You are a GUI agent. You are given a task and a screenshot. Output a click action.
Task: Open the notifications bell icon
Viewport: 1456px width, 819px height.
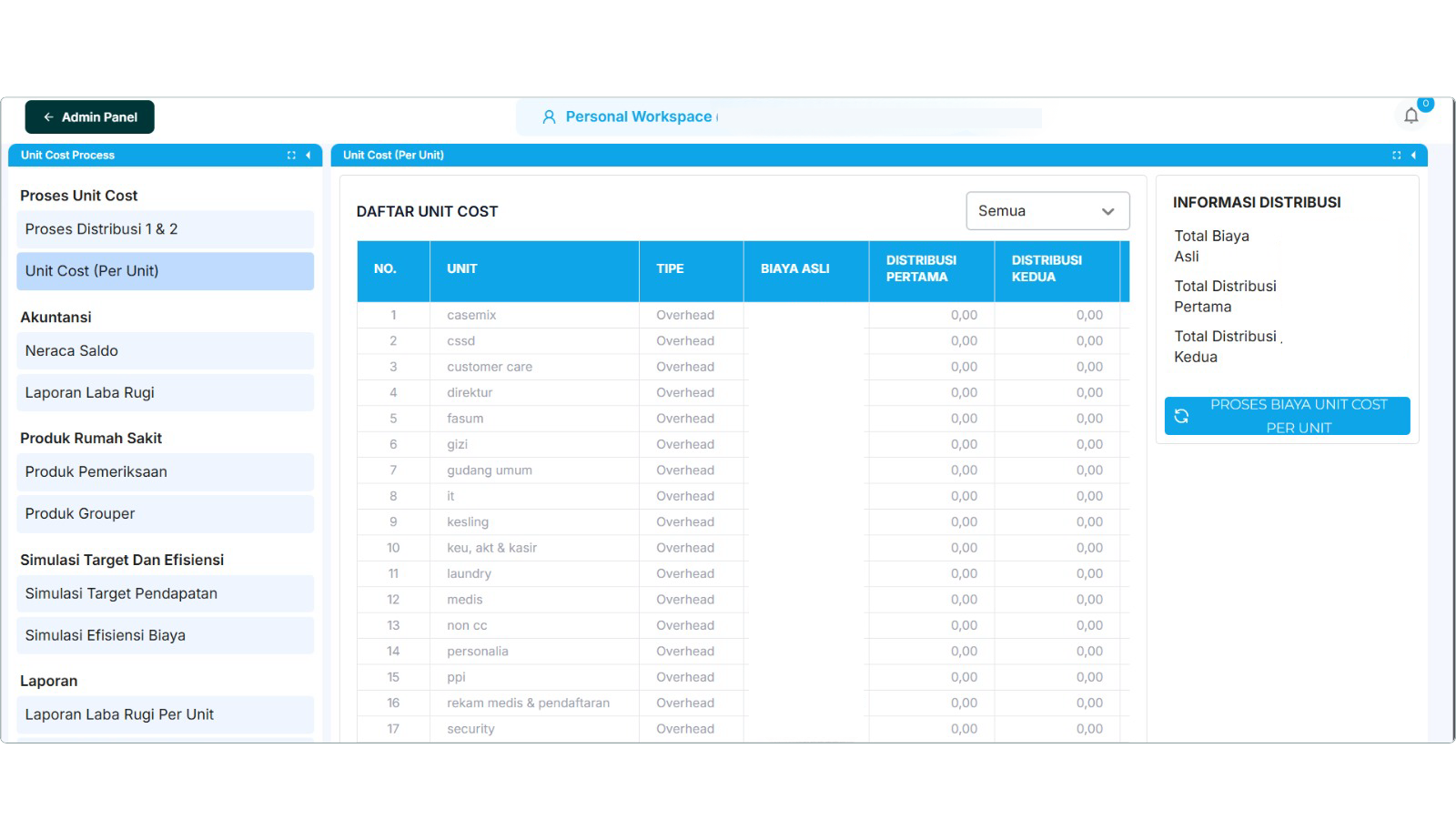(x=1411, y=116)
